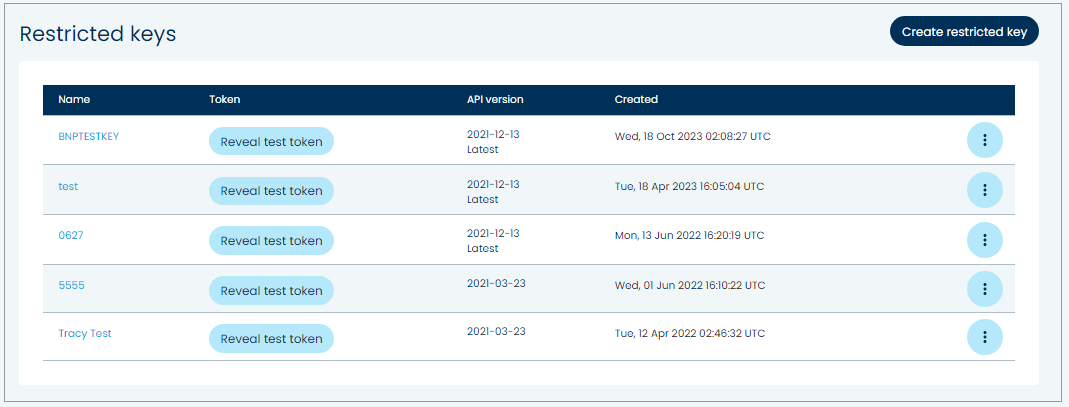The image size is (1069, 407).
Task: Reveal test token for 0627 key
Action: point(271,241)
